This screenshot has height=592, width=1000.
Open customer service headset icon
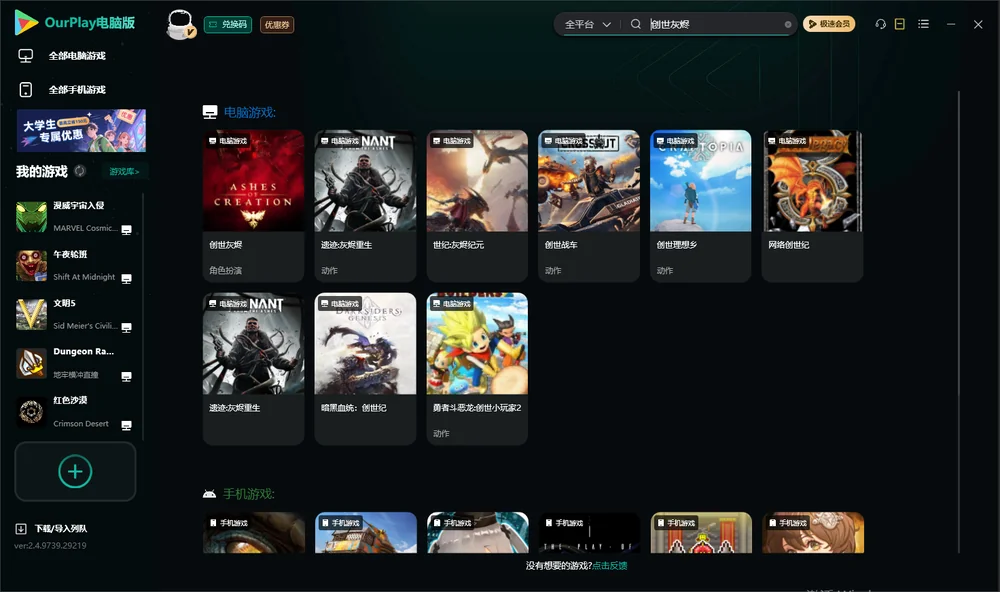click(880, 24)
